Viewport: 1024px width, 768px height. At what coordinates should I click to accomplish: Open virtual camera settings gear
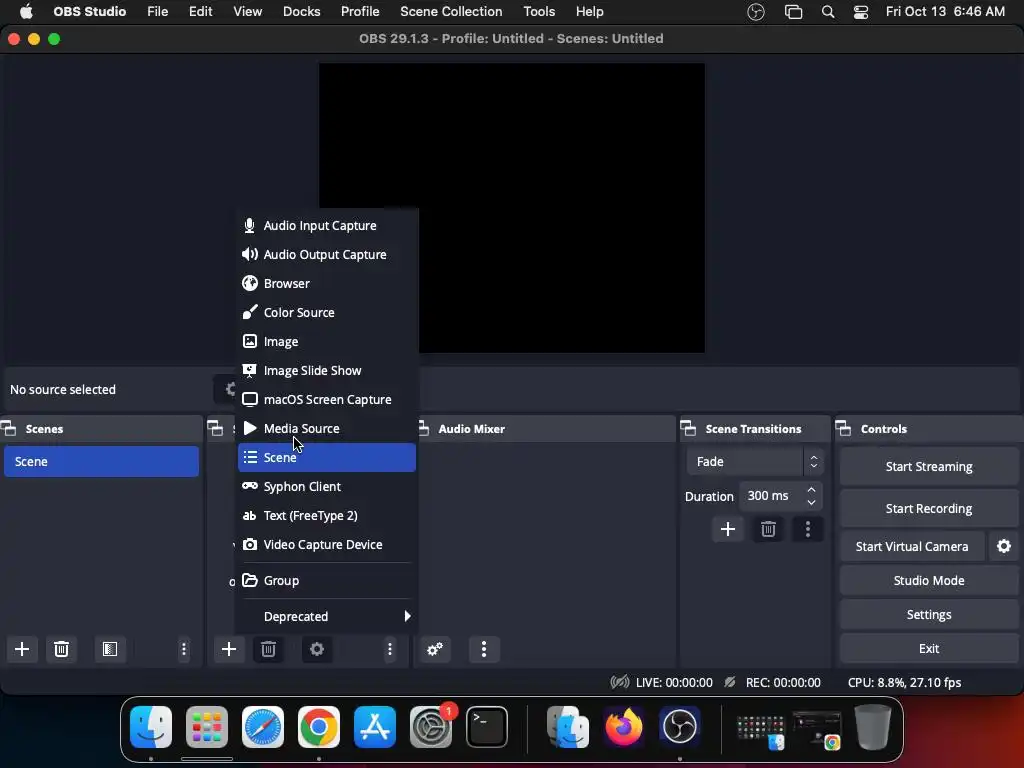click(x=1004, y=546)
